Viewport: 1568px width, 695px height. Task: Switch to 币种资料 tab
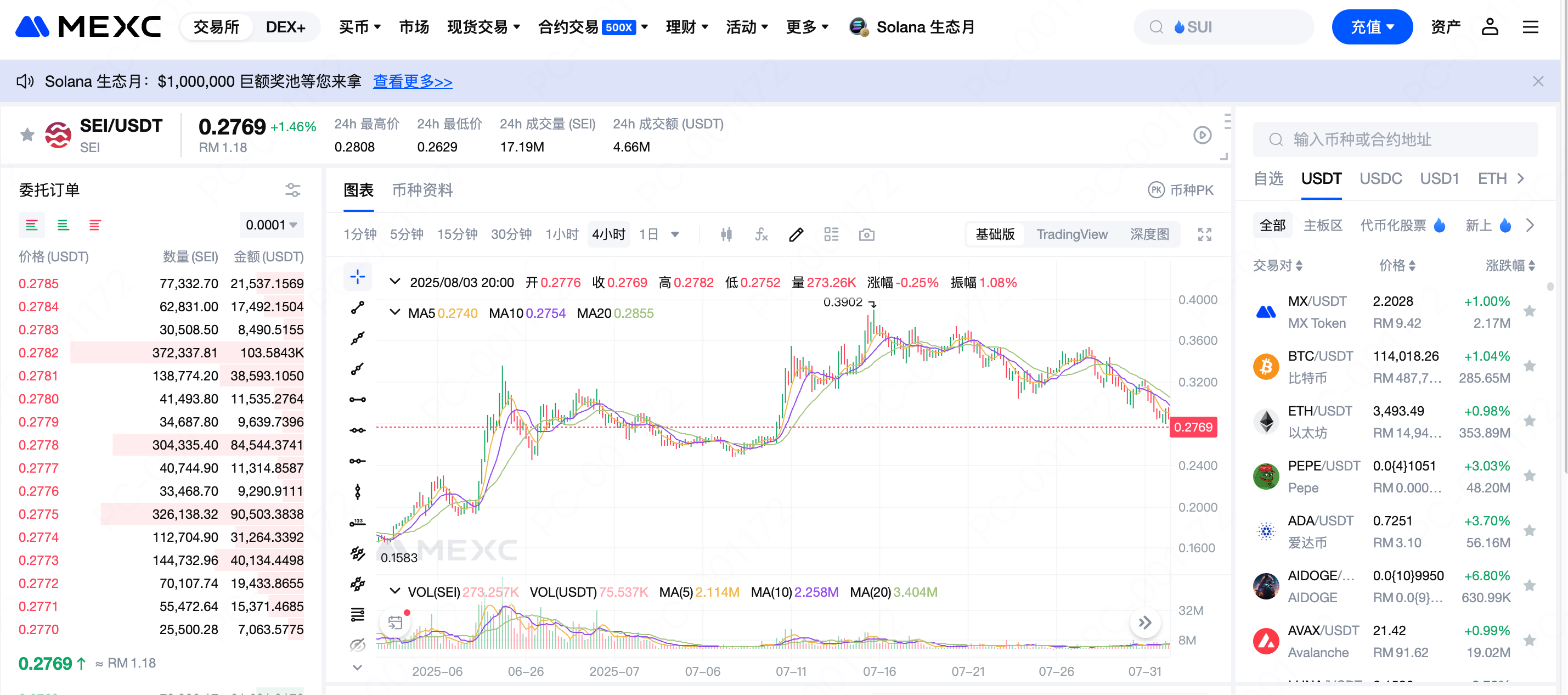tap(422, 190)
